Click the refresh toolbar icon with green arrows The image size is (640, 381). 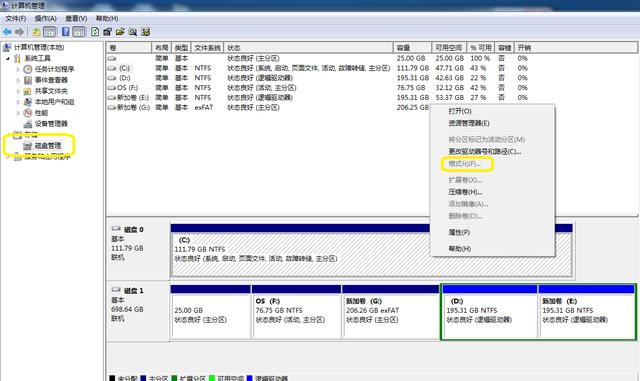click(x=95, y=32)
